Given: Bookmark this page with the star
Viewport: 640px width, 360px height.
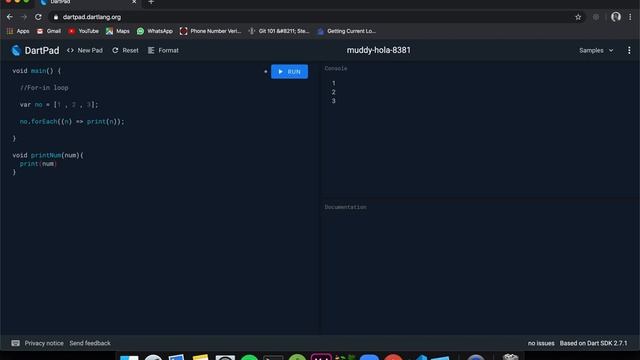Looking at the screenshot, I should pyautogui.click(x=578, y=17).
